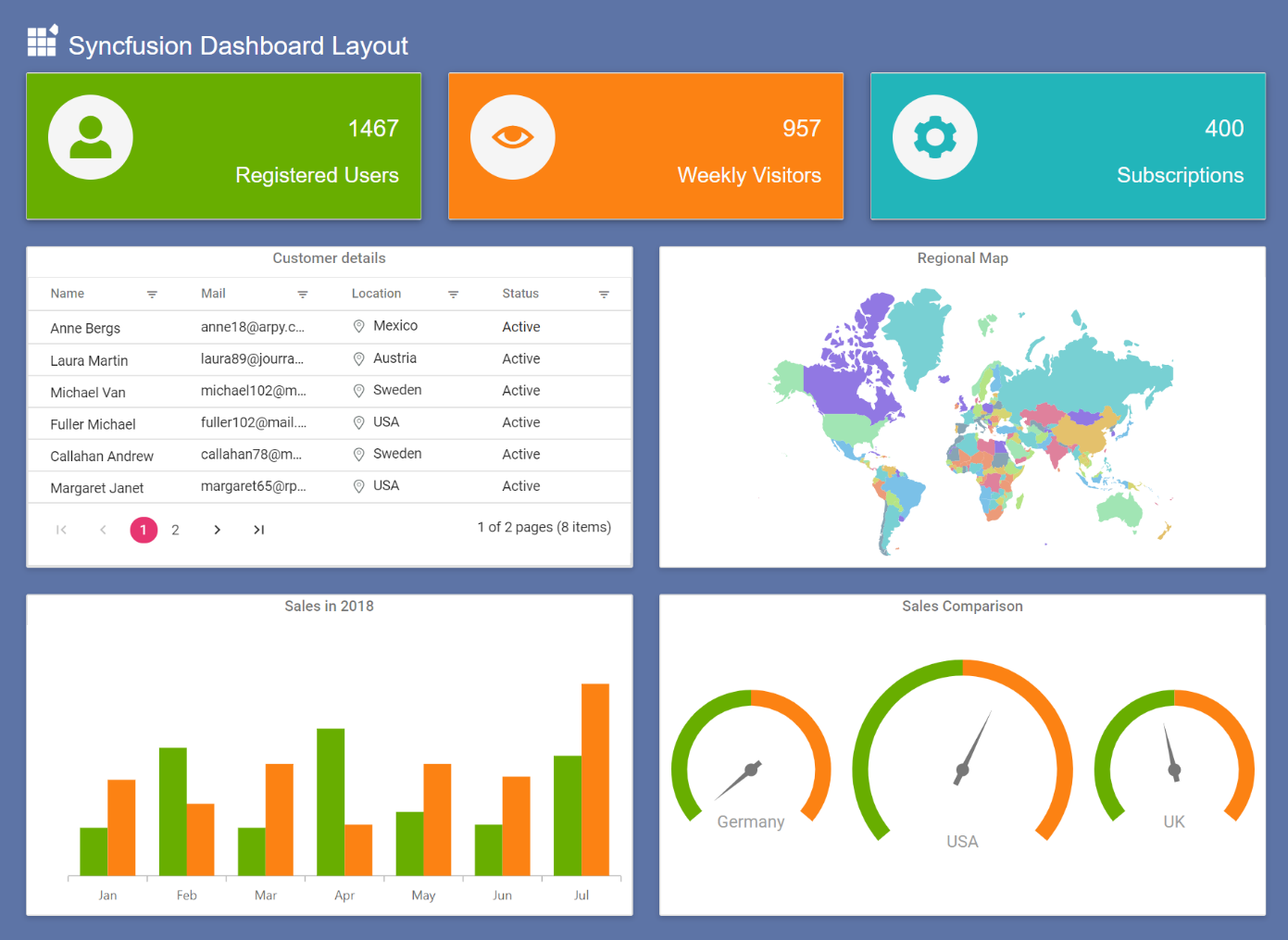Open the Subscriptions gear icon
Screen dimensions: 1288x940
(934, 136)
